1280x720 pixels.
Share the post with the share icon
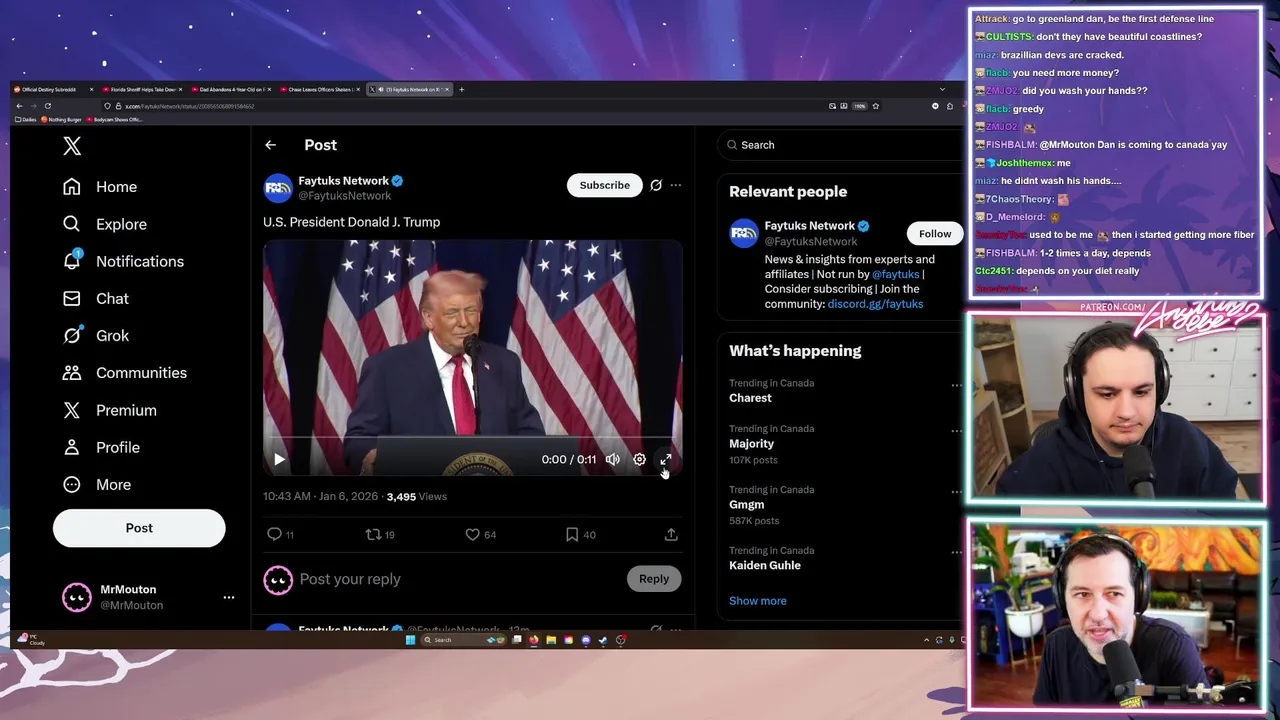[x=671, y=535]
